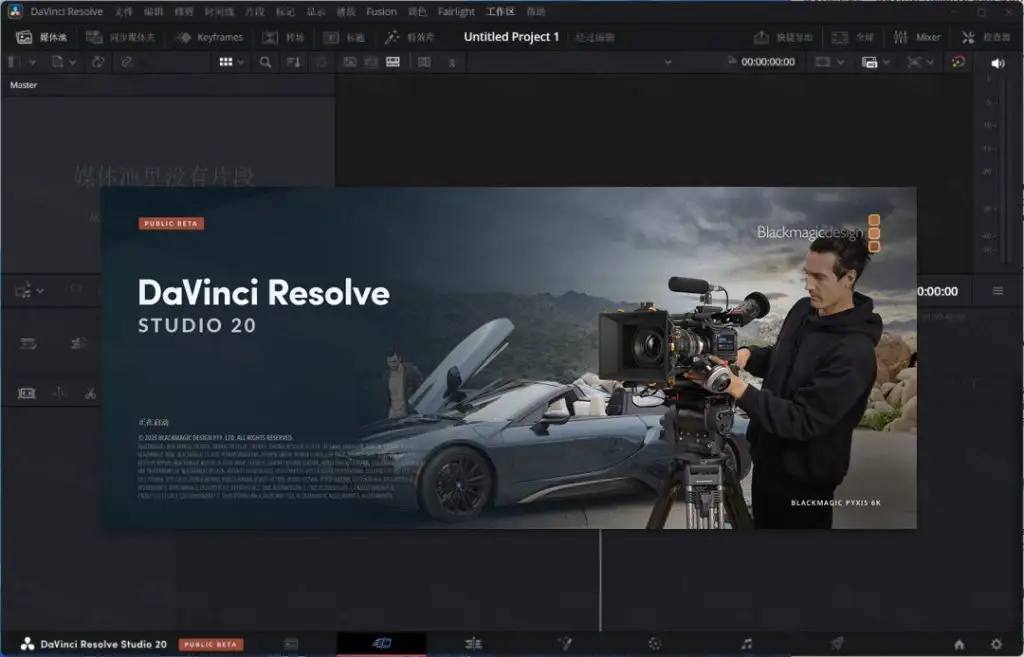Screen dimensions: 1024x657
Task: Open the view mode dropdown arrow
Action: 241,62
